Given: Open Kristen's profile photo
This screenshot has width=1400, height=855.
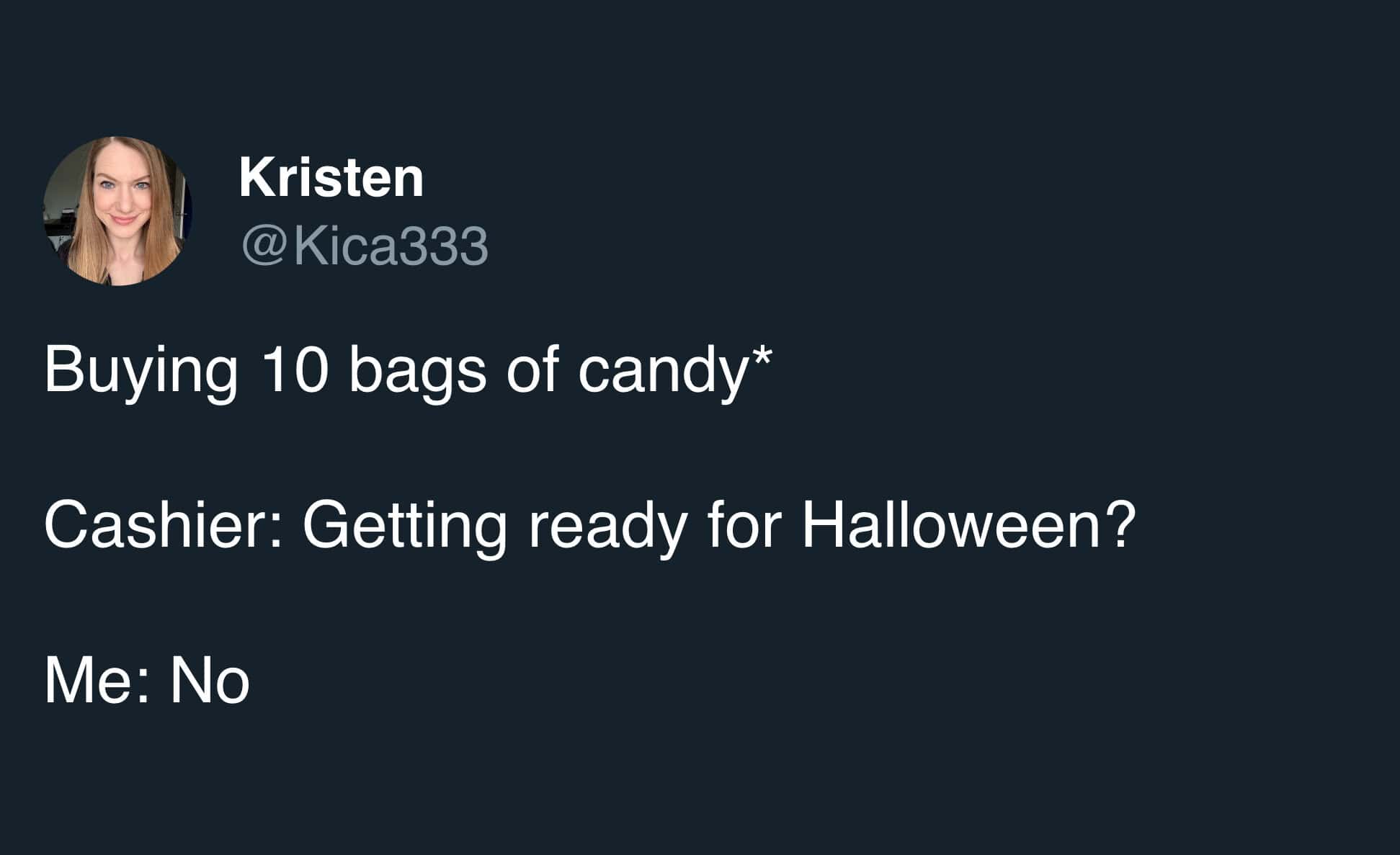Looking at the screenshot, I should (x=117, y=210).
